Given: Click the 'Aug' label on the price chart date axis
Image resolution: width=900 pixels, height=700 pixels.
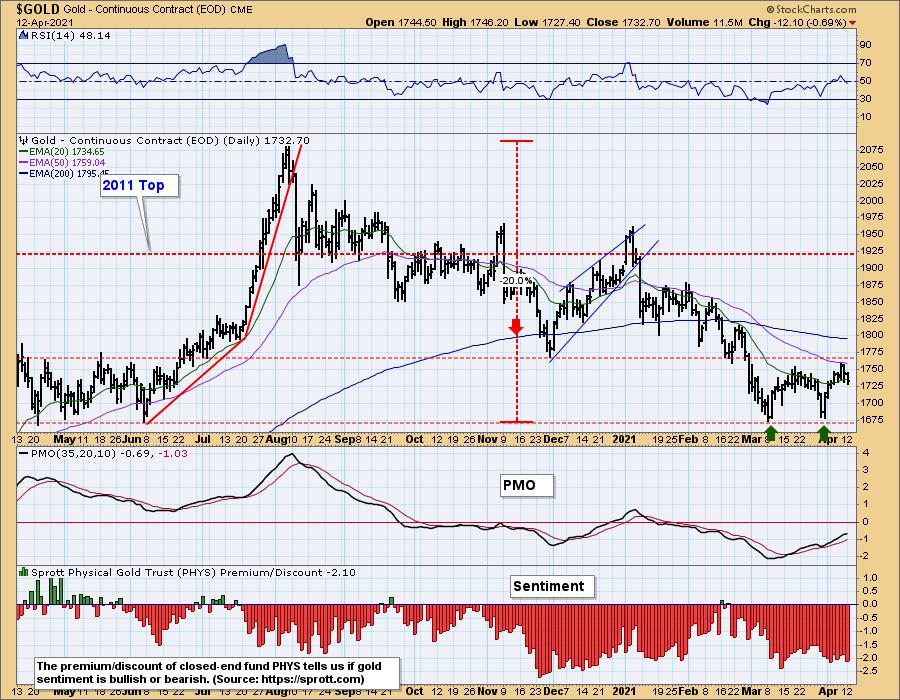Looking at the screenshot, I should (278, 439).
